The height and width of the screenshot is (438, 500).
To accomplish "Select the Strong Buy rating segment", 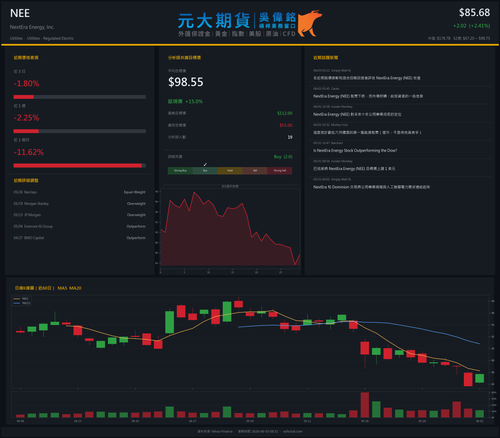I will point(180,171).
